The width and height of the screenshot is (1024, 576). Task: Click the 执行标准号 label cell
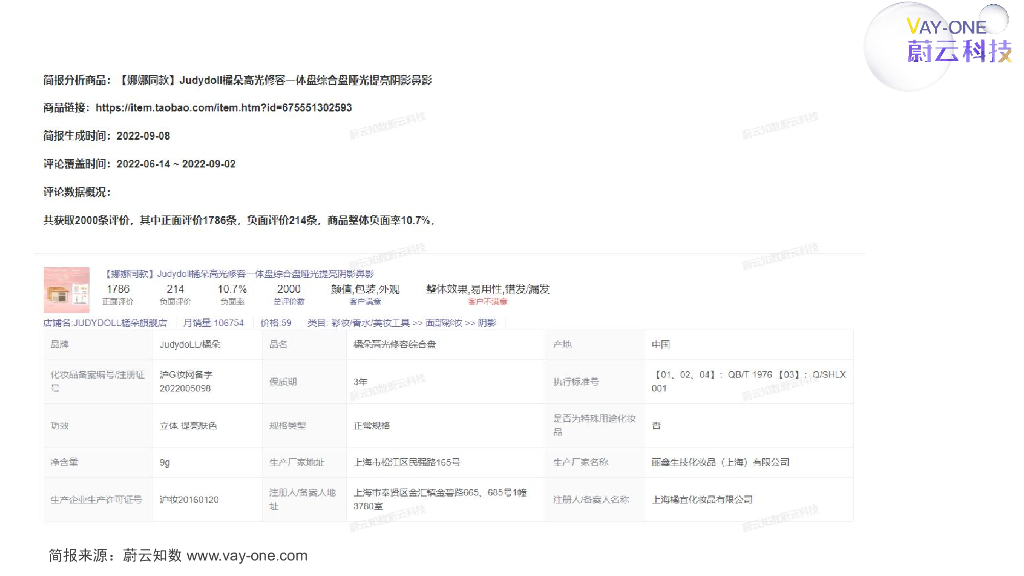pos(594,381)
